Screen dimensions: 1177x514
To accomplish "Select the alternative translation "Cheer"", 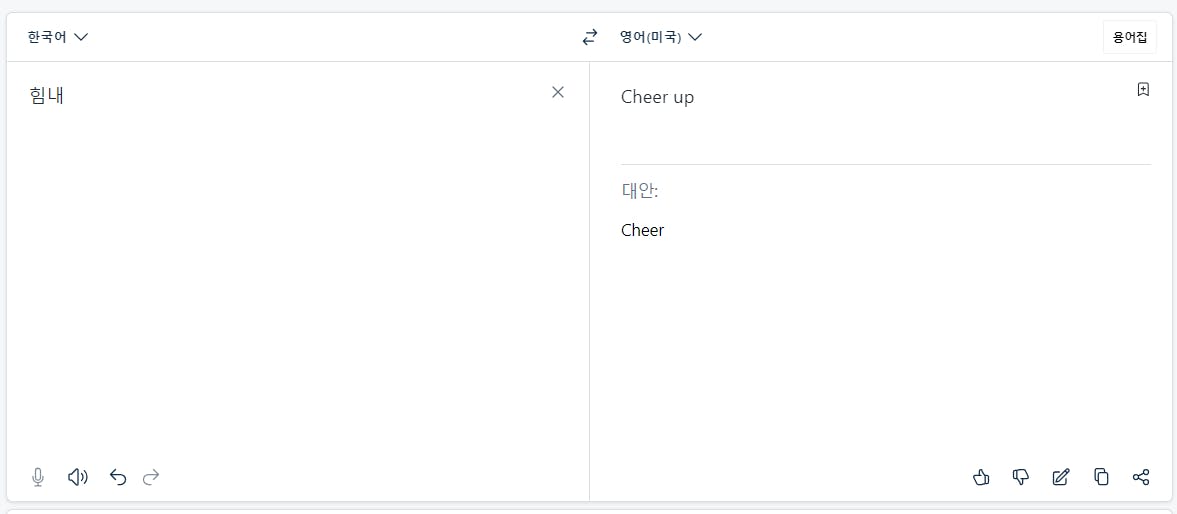I will (642, 230).
